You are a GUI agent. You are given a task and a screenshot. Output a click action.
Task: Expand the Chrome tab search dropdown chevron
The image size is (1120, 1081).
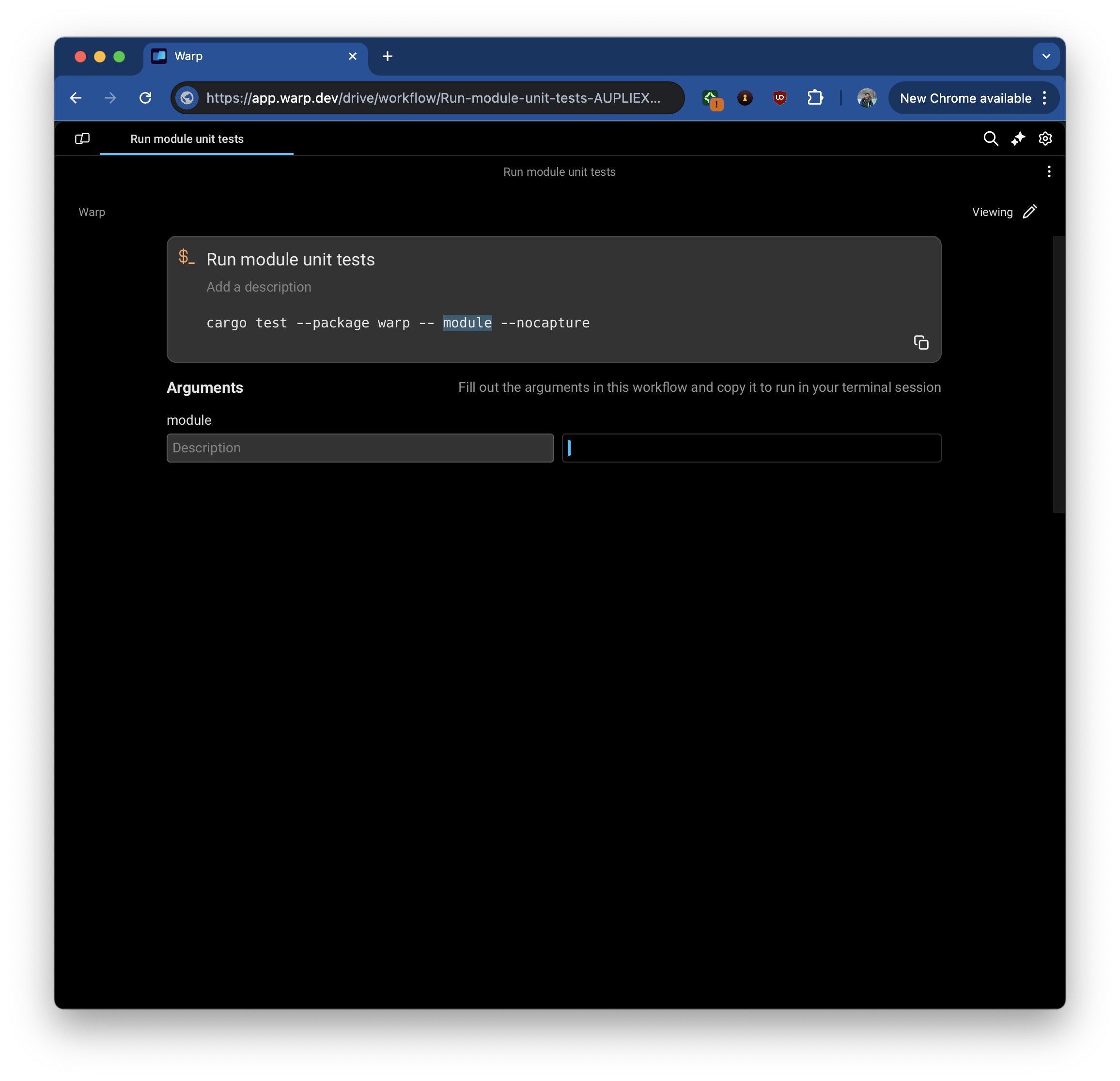point(1046,56)
